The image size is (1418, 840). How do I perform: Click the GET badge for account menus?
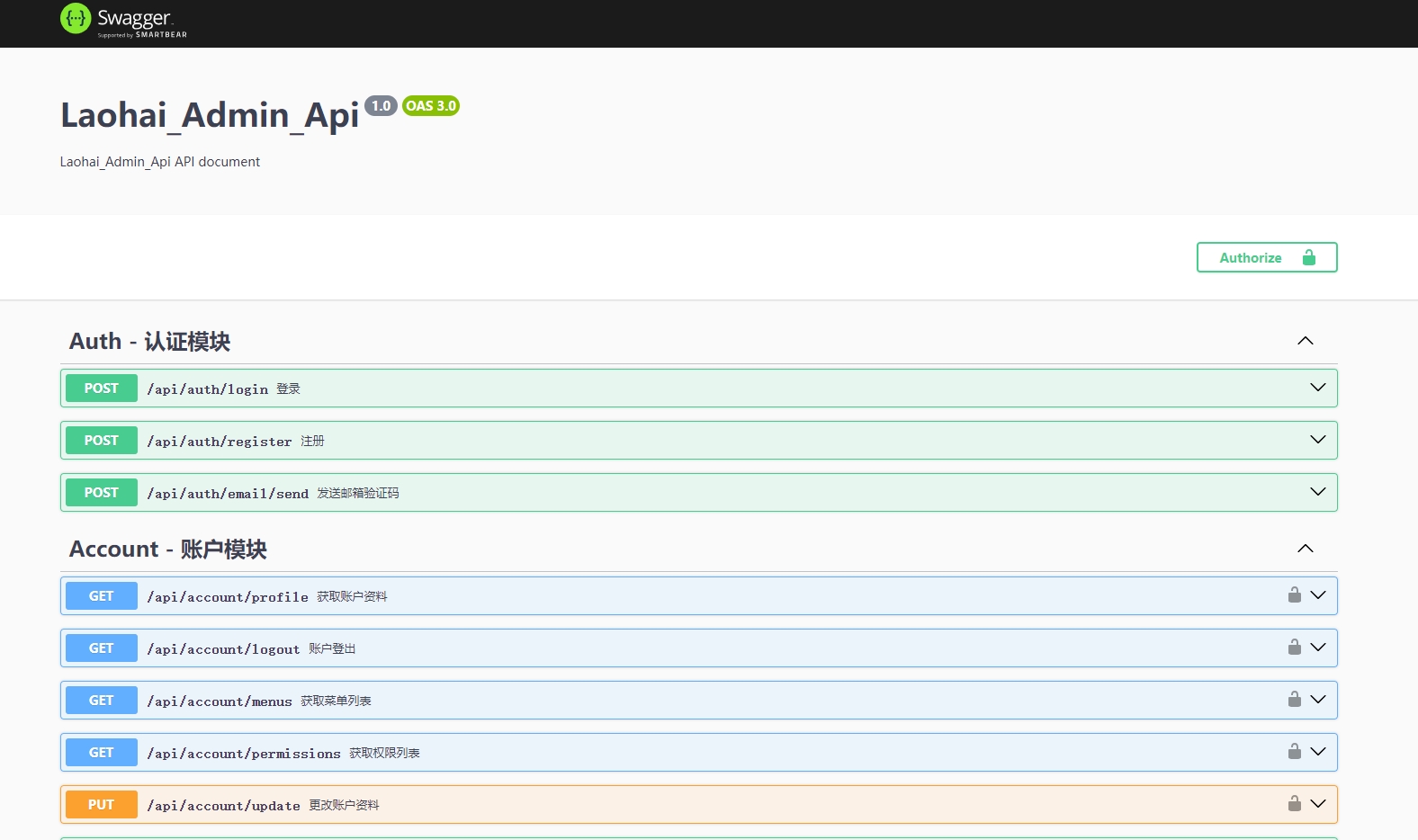(x=102, y=701)
